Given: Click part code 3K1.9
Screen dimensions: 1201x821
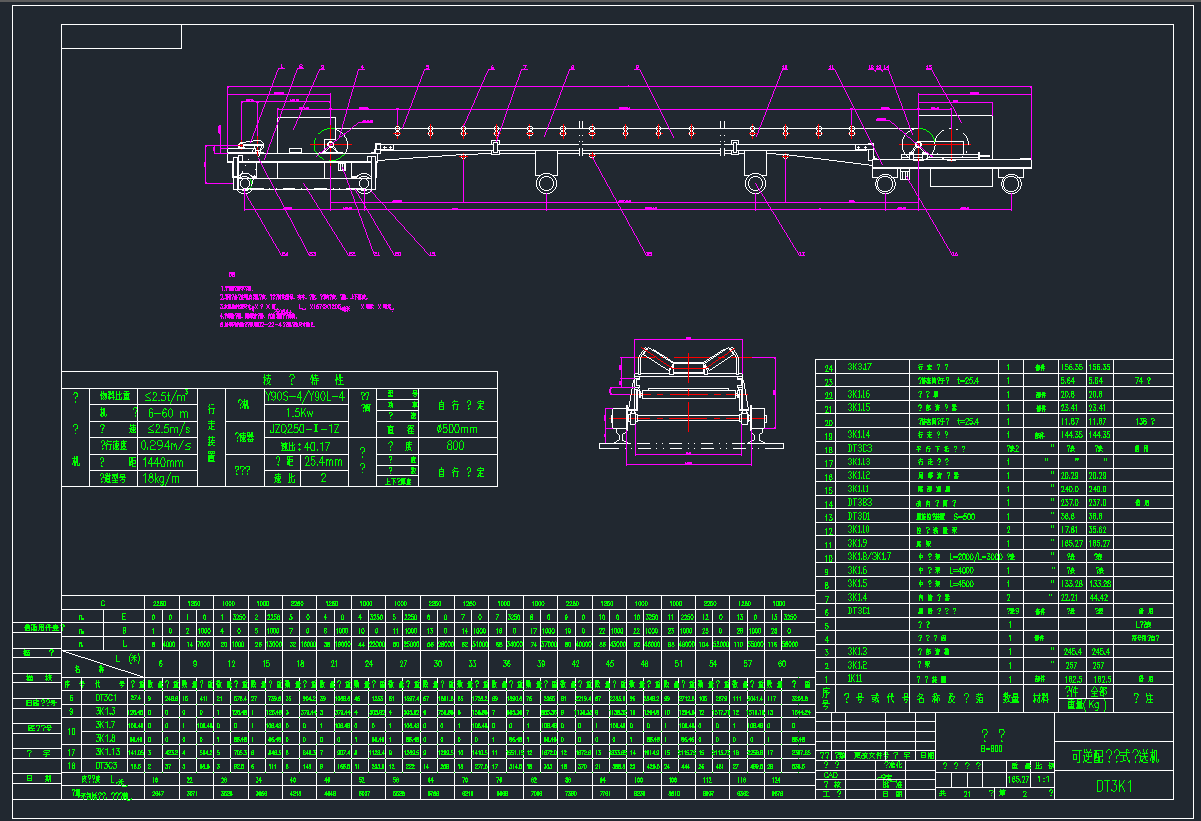Looking at the screenshot, I should tap(857, 543).
